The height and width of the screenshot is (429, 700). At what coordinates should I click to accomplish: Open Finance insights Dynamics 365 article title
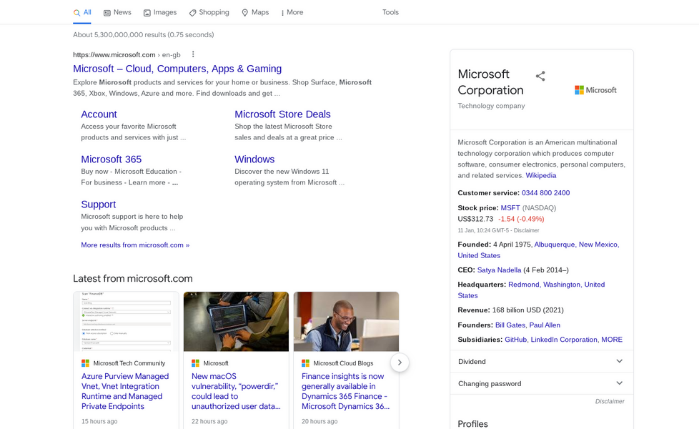pyautogui.click(x=346, y=392)
